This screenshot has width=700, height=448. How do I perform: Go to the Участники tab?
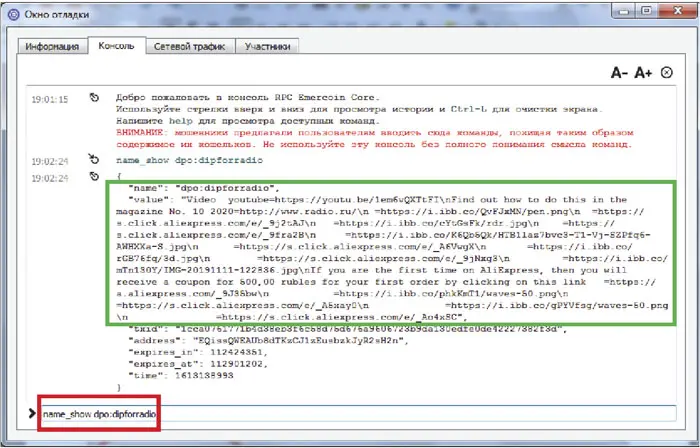(267, 46)
